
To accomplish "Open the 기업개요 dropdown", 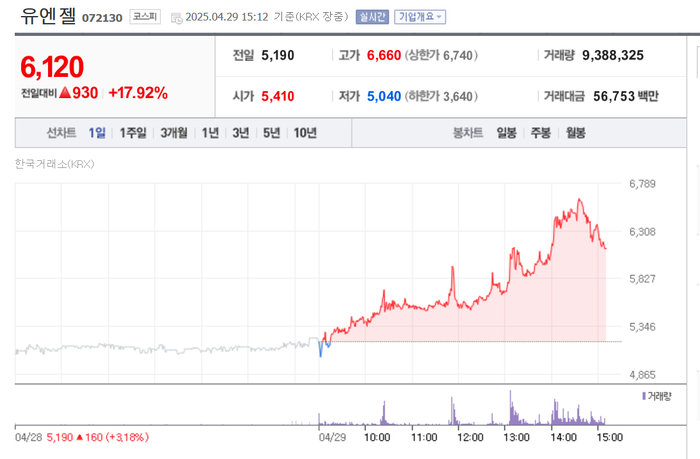I will [420, 17].
